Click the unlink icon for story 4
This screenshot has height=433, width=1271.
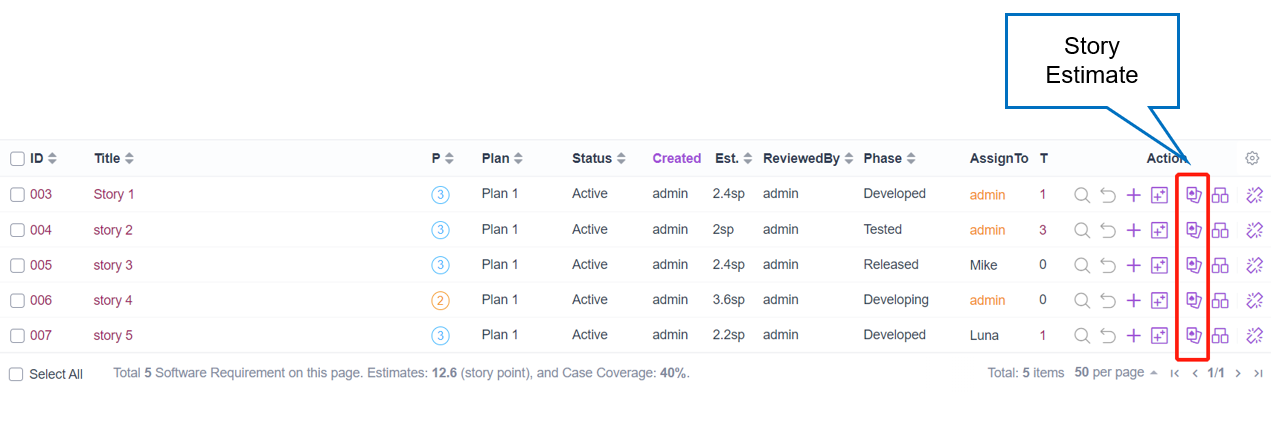coord(1255,300)
